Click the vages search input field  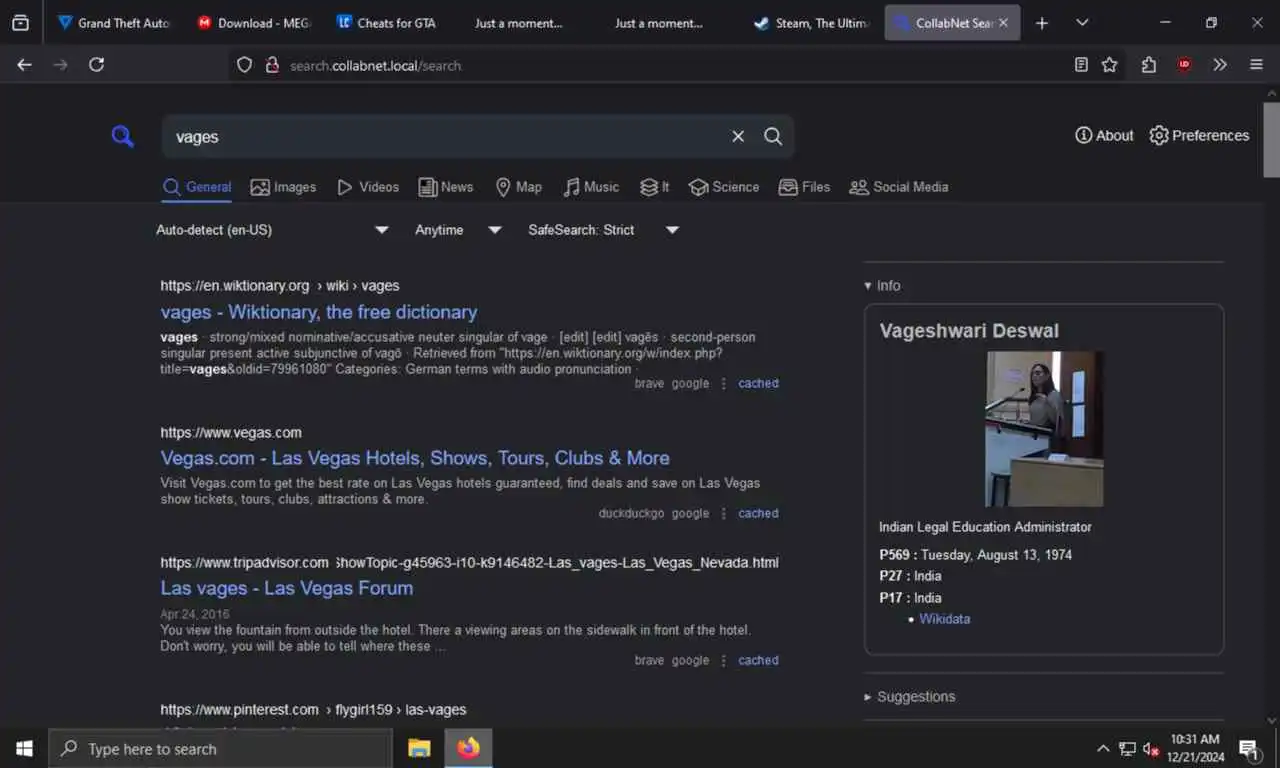tap(445, 137)
